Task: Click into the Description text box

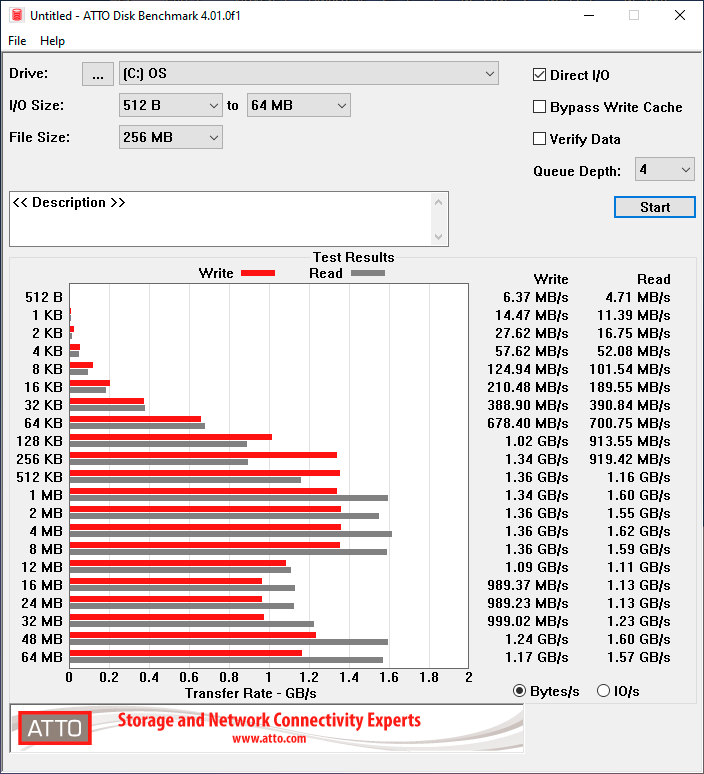Action: tap(220, 219)
